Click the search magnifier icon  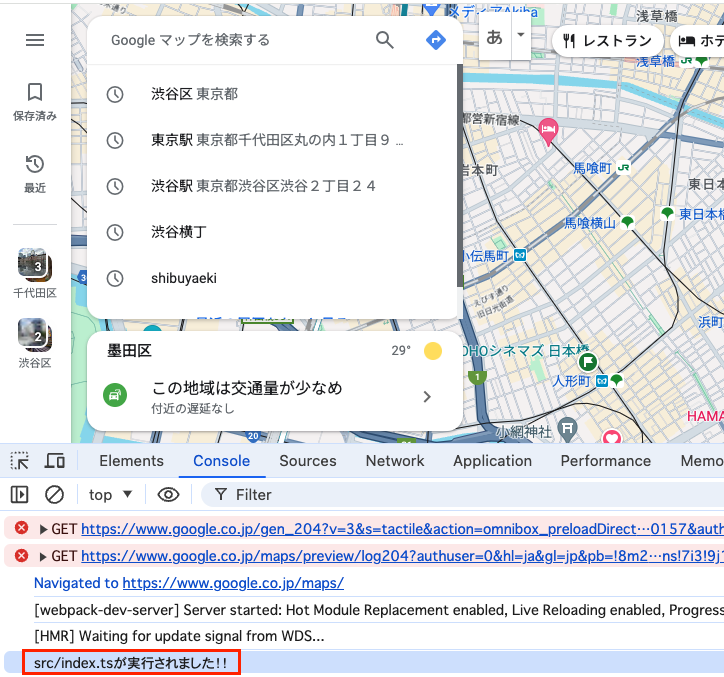(x=385, y=40)
